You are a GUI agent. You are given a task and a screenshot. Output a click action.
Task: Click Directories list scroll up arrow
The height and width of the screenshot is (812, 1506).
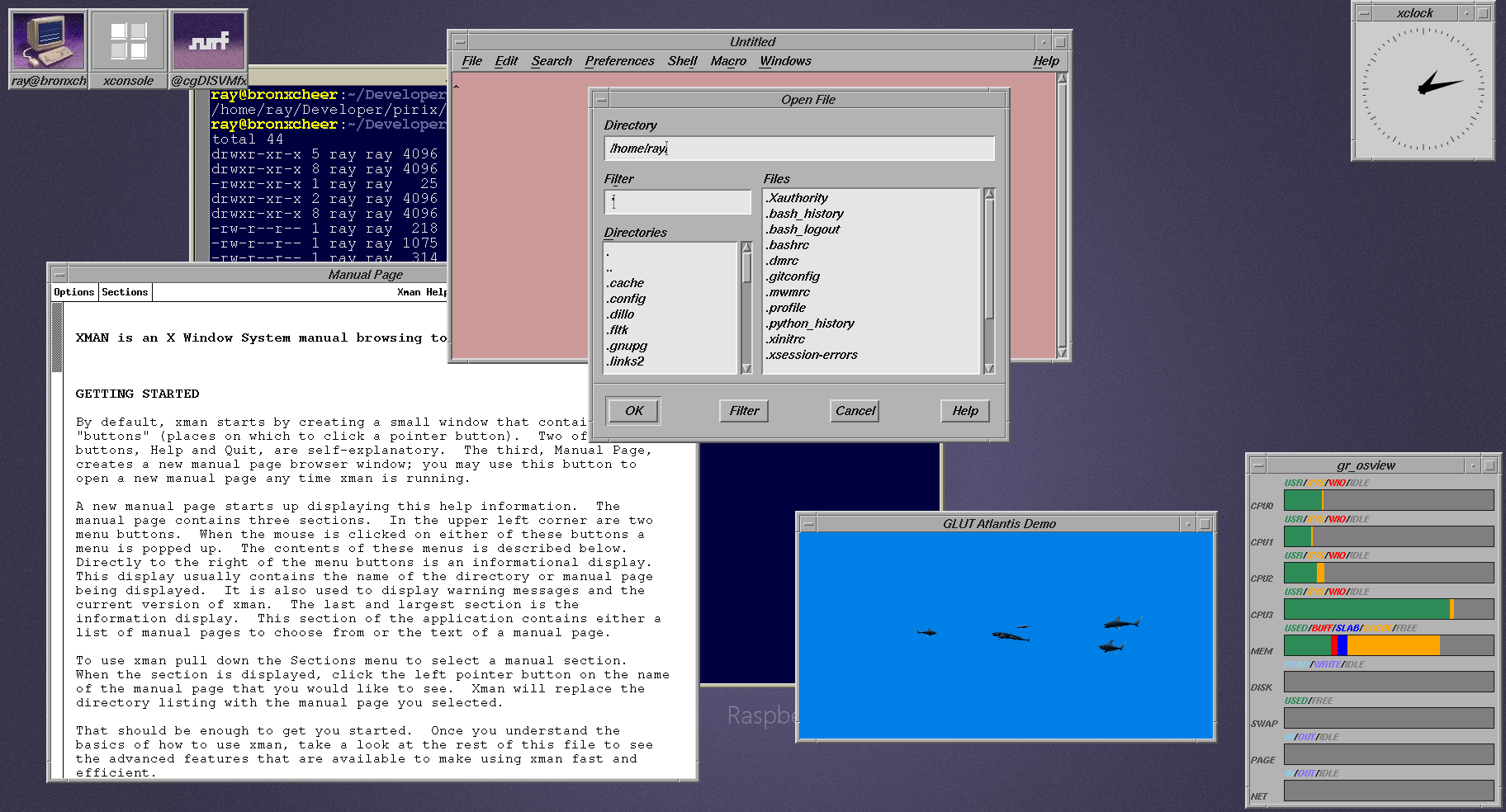(746, 247)
